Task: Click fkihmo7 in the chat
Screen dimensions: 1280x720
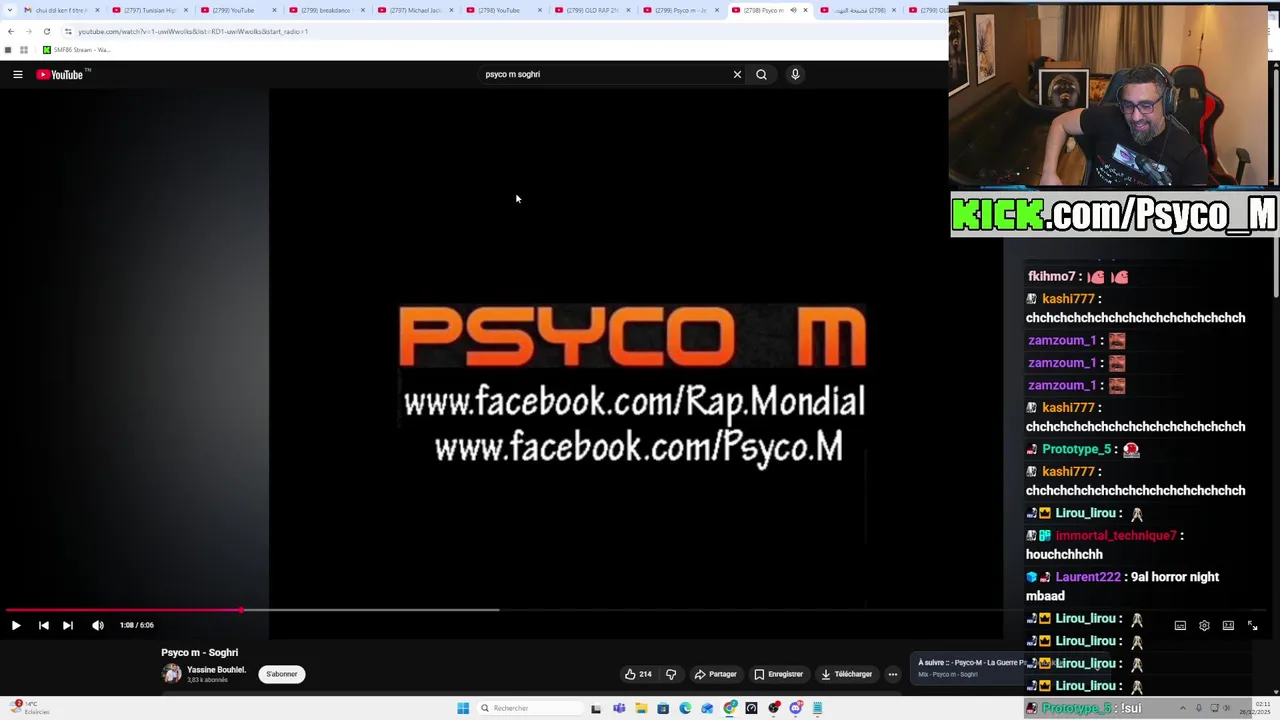Action: [x=1052, y=276]
